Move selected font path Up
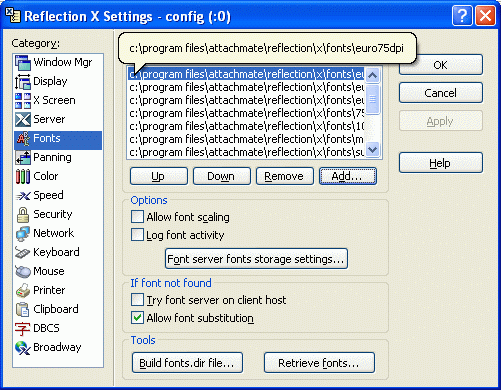 pyautogui.click(x=159, y=176)
